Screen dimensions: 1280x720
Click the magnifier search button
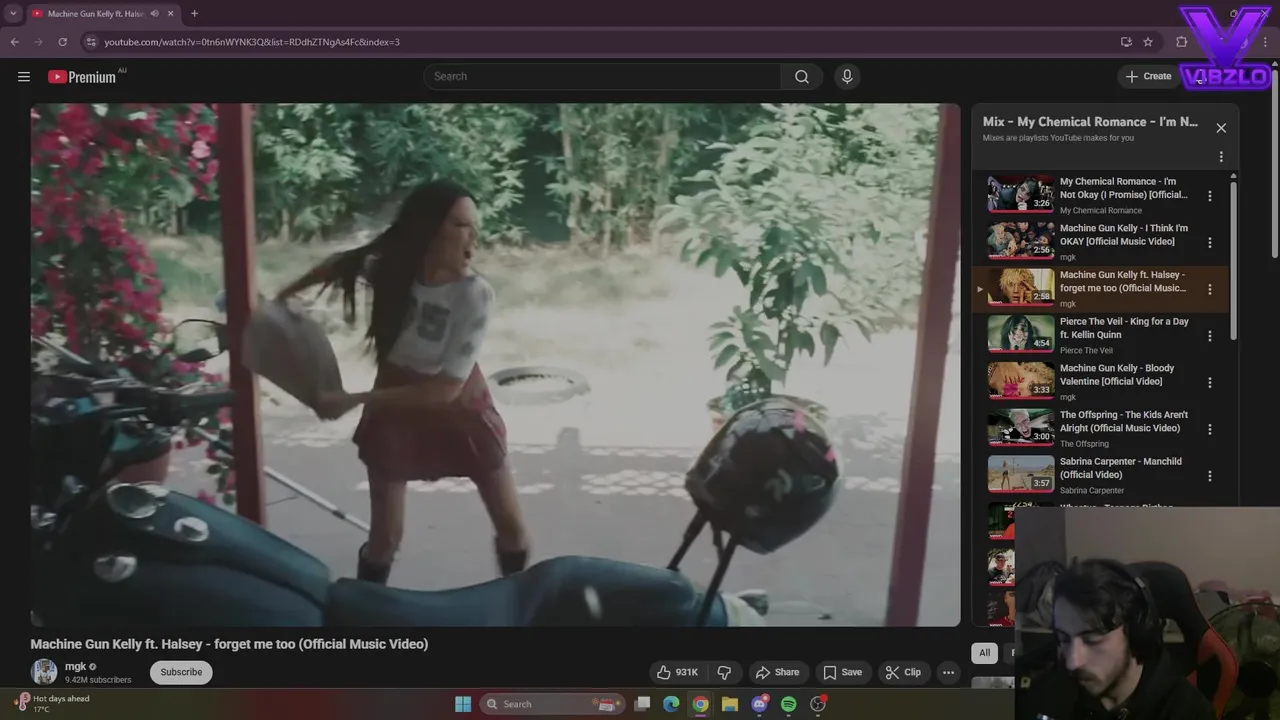coord(802,76)
